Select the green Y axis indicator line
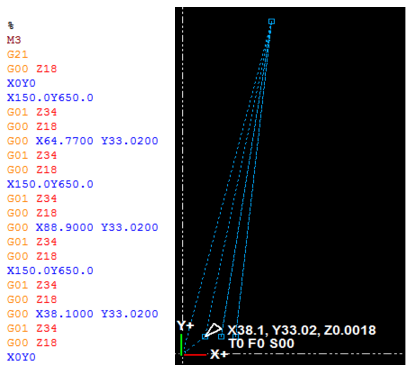Image resolution: width=414 pixels, height=369 pixels. 181,345
